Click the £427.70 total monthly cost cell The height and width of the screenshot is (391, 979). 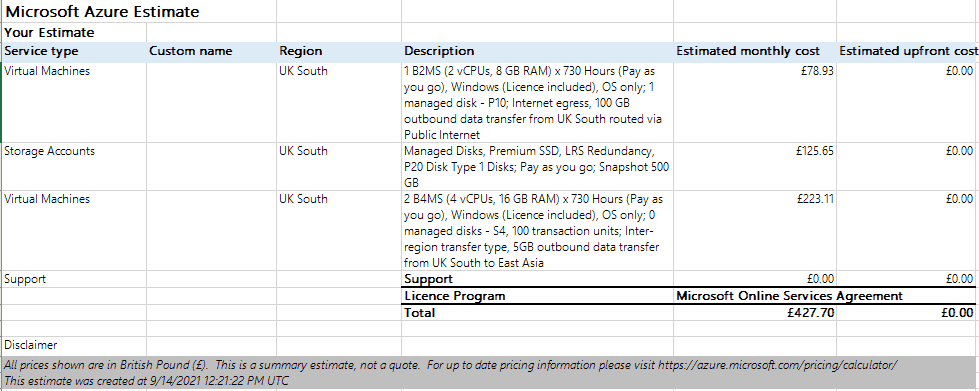tap(755, 312)
